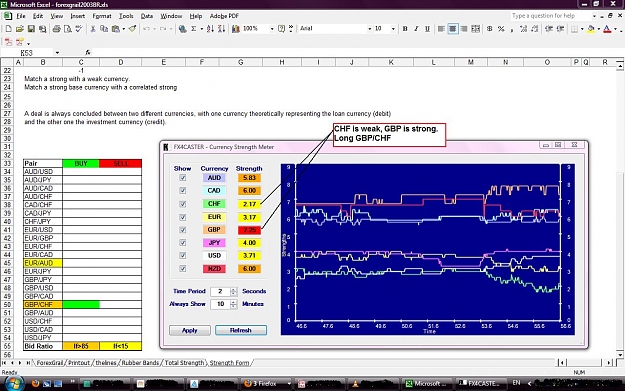
Task: Apply bold formatting
Action: (405, 29)
